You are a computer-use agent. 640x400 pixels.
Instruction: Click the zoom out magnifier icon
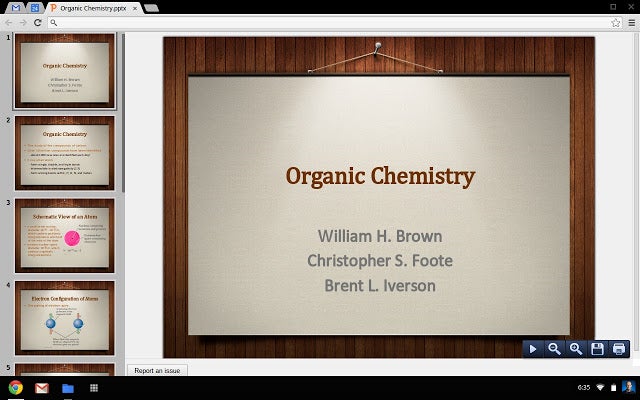[554, 348]
